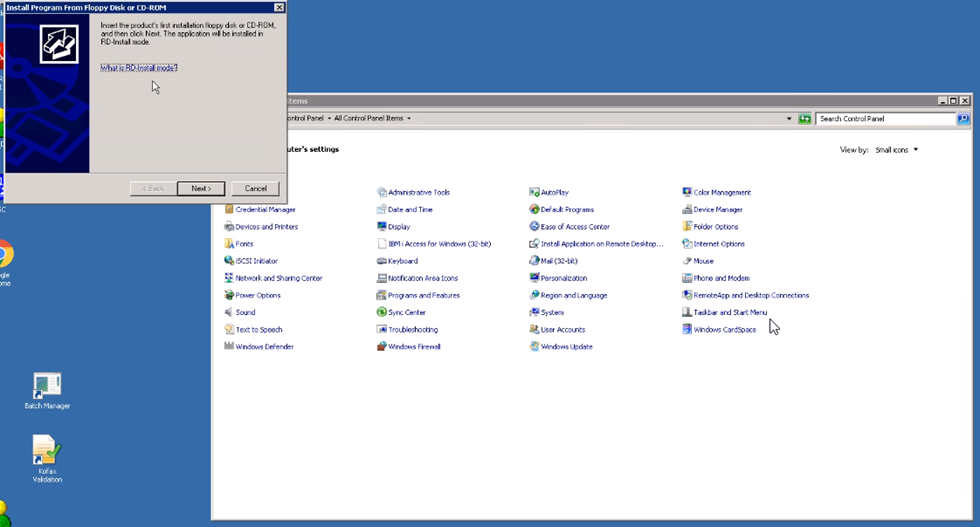Click the Sync Center icon
Screen dimensions: 980x527
pyautogui.click(x=382, y=313)
